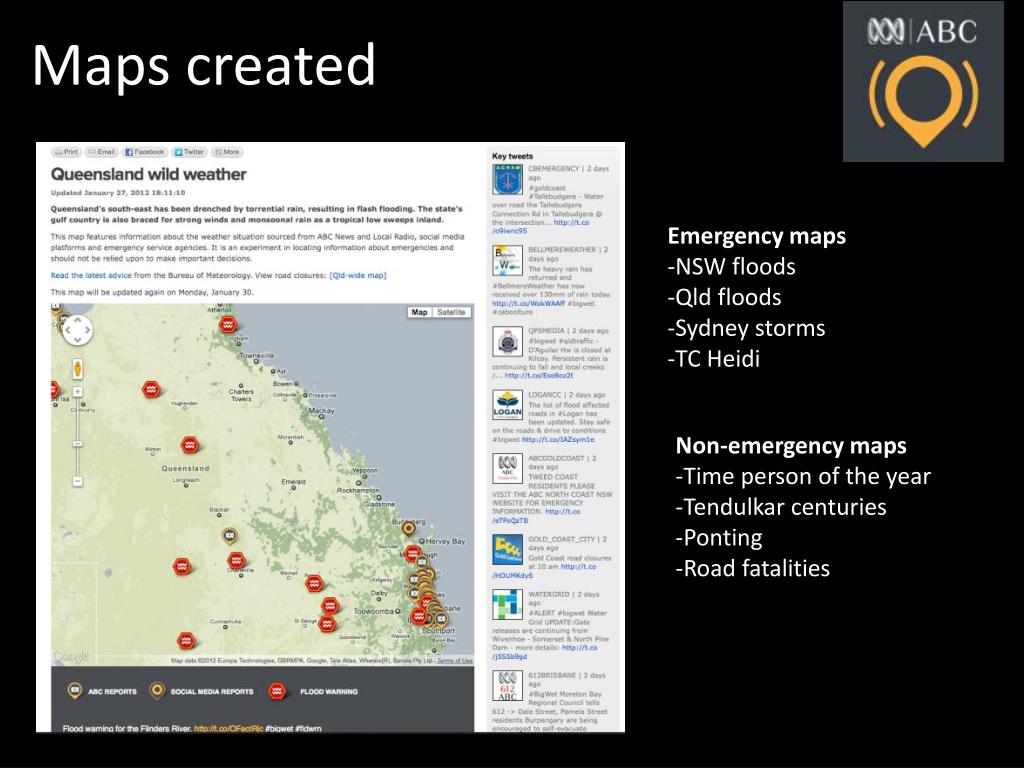Click the Google Maps Terms of Use link
Image resolution: width=1024 pixels, height=768 pixels.
(x=454, y=661)
